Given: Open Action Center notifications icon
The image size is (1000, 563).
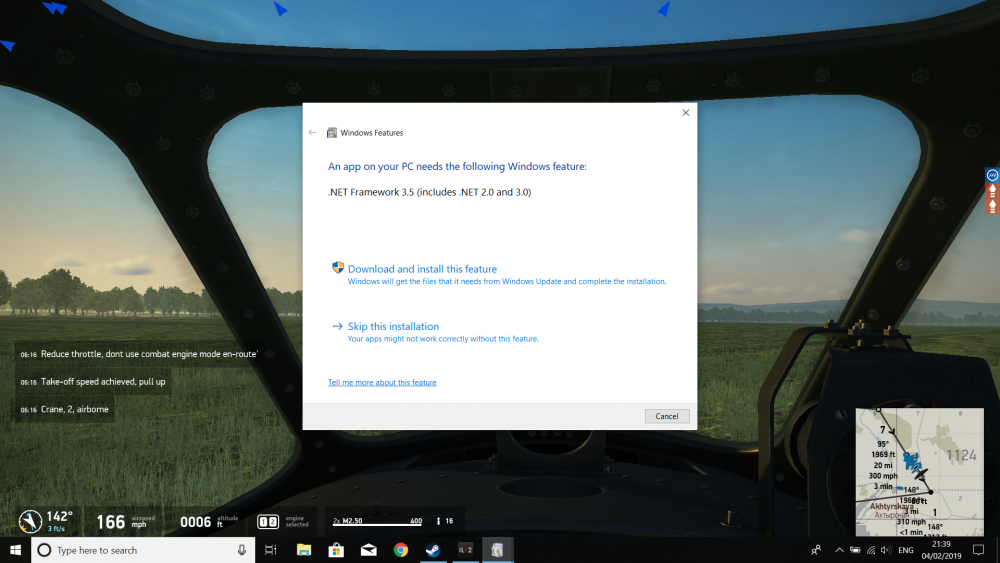Looking at the screenshot, I should (x=978, y=550).
